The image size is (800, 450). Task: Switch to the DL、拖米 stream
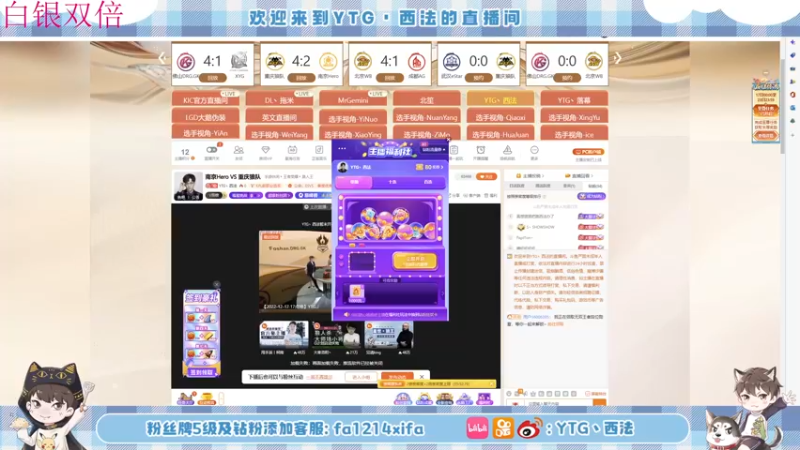click(279, 99)
